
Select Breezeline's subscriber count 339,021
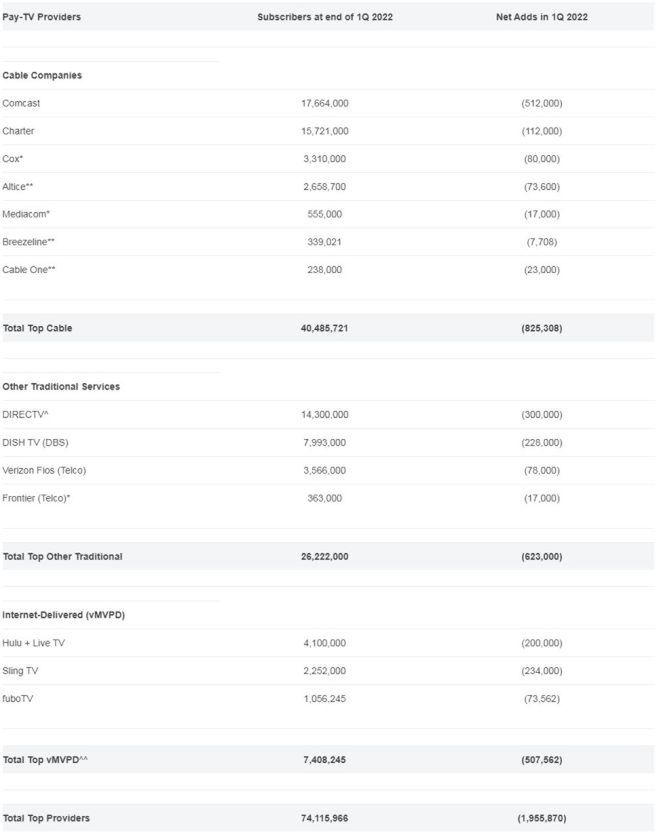click(x=324, y=242)
